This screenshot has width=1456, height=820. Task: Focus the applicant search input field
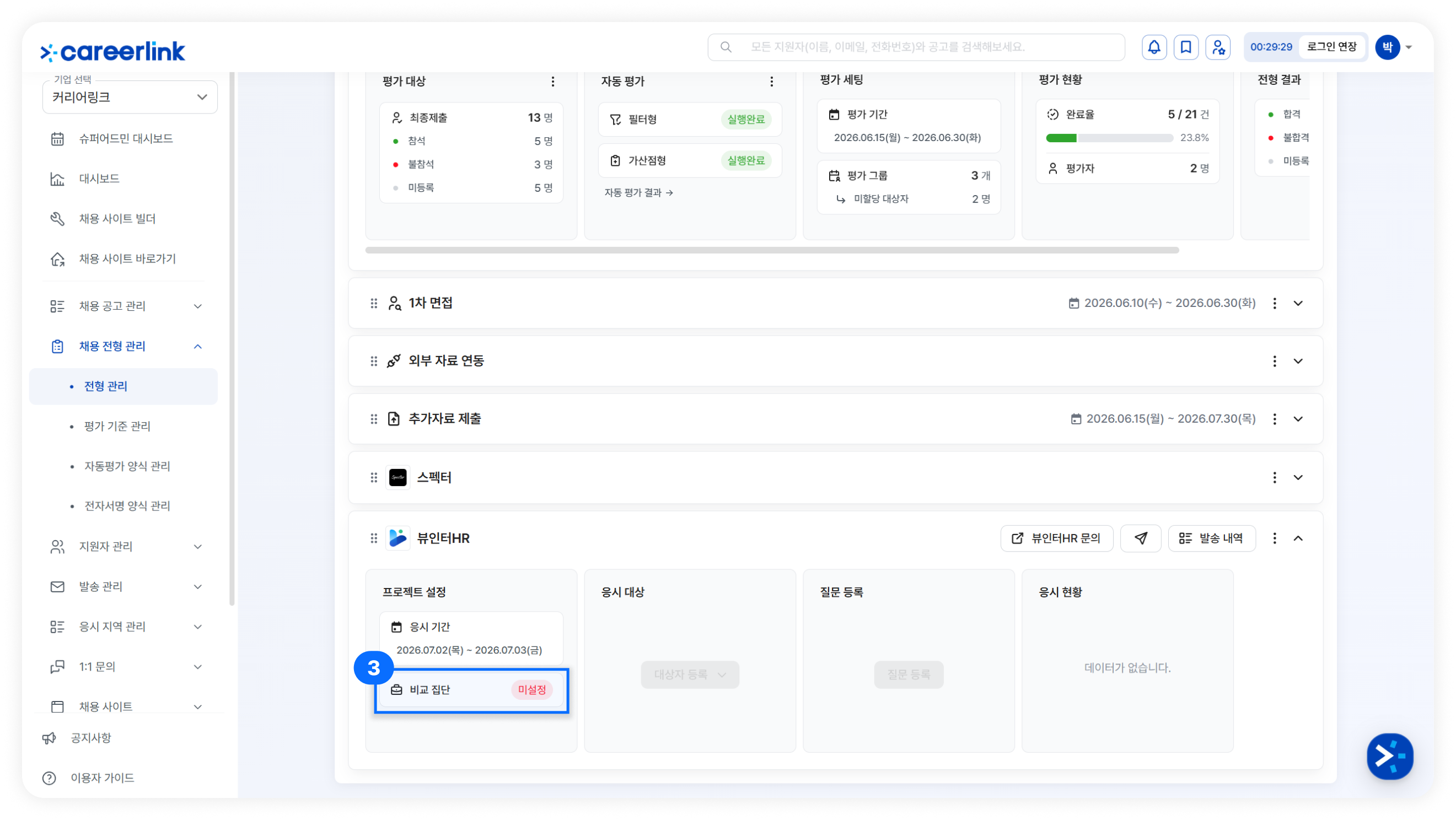[916, 47]
